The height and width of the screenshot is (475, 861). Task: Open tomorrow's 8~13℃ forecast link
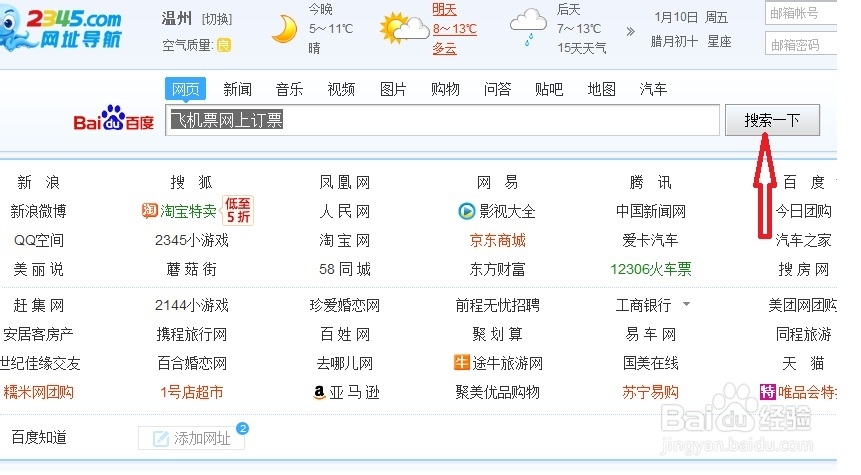tap(455, 29)
